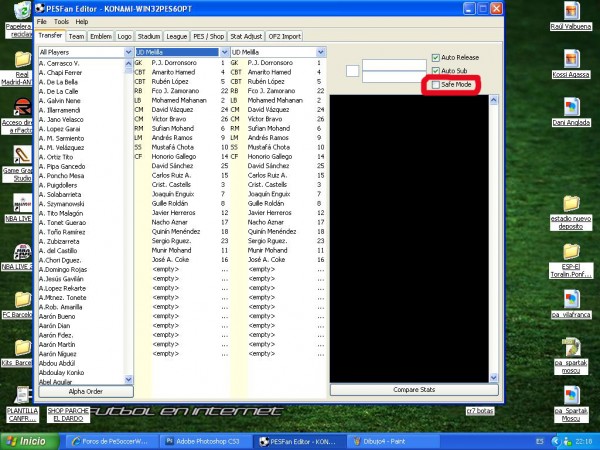This screenshot has width=600, height=450.
Task: Click down arrow of stats panel scrollbar
Action: tap(494, 378)
